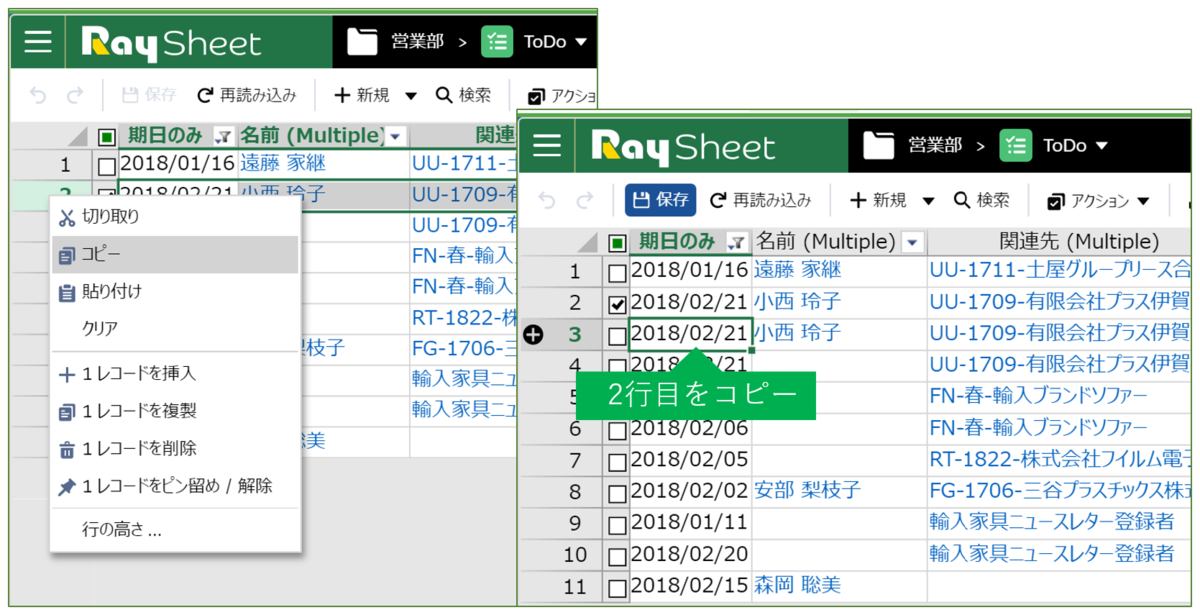
Task: Click ＋新規 in the back window toolbar
Action: (x=361, y=95)
